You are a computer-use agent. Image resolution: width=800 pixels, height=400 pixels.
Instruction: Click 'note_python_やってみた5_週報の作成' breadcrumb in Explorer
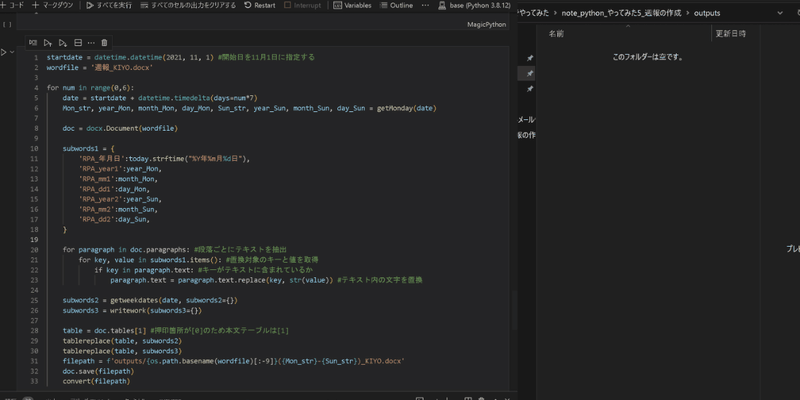(621, 13)
